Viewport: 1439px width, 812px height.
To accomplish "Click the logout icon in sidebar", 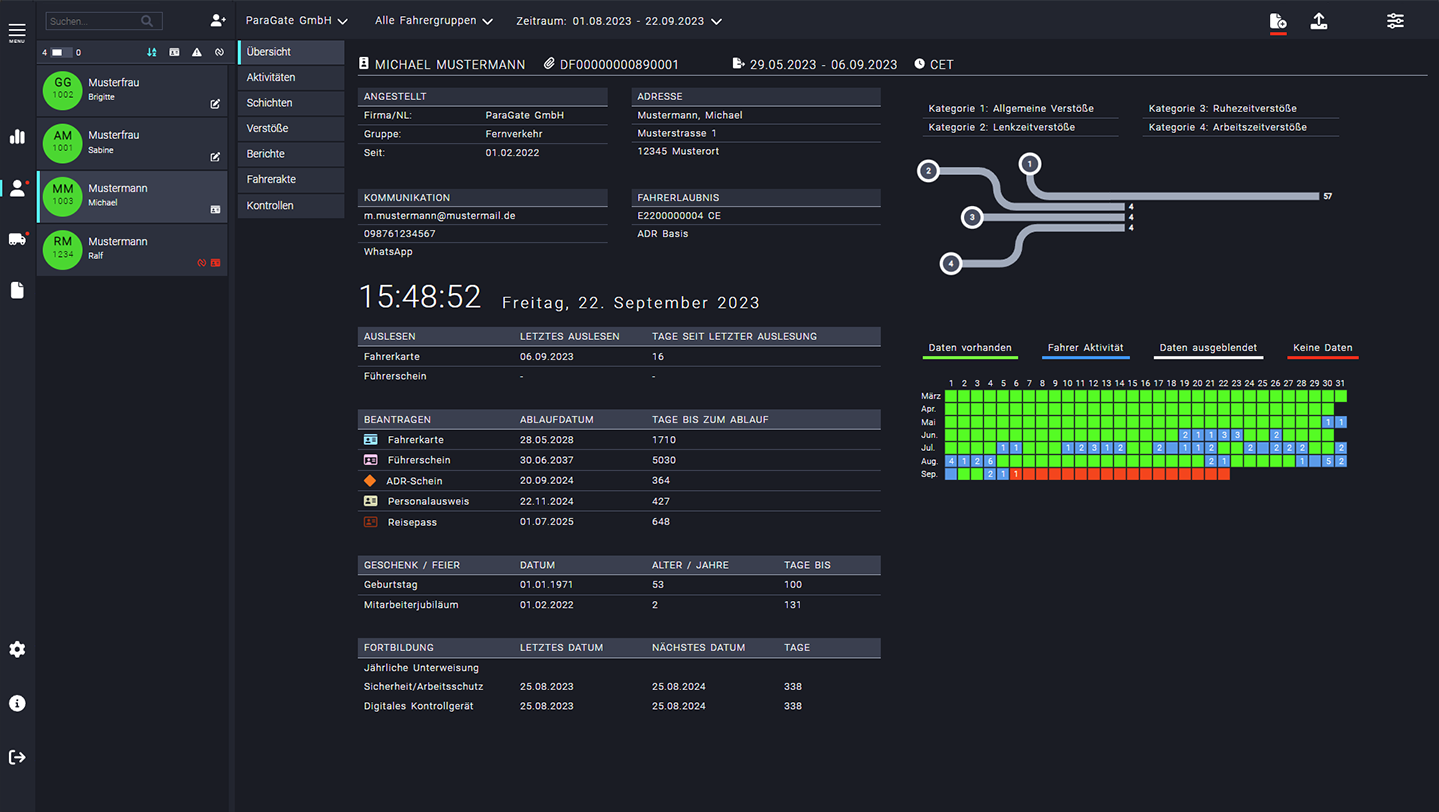I will click(x=17, y=757).
